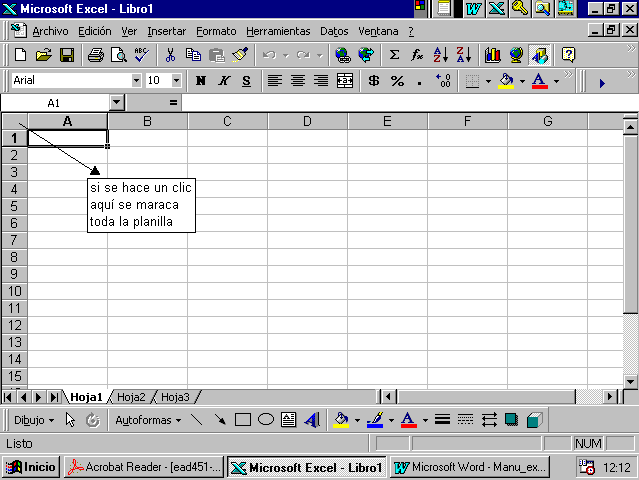639x480 pixels.
Task: Click the vertical scrollbar down arrow
Action: [x=631, y=381]
